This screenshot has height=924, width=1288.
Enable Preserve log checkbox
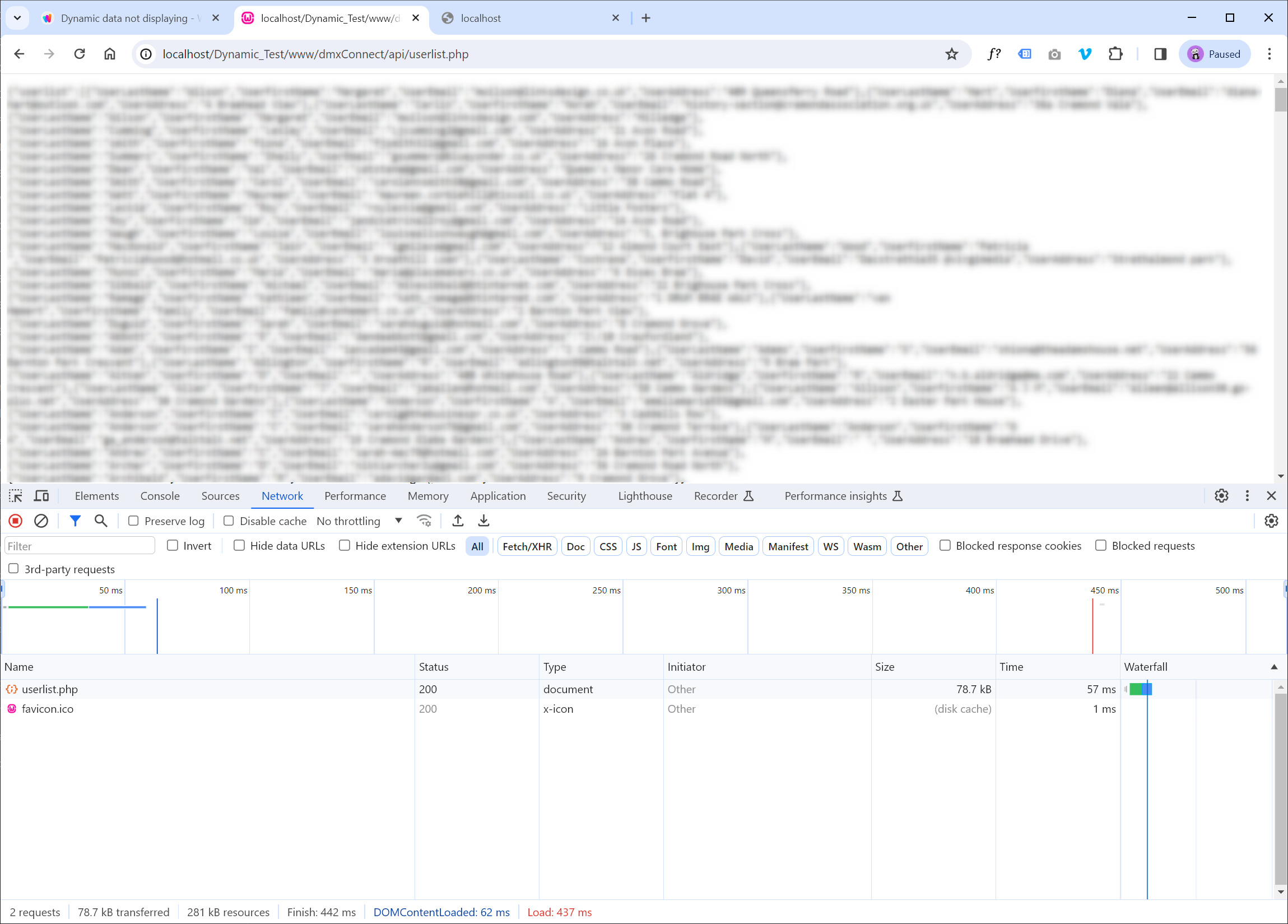[133, 521]
